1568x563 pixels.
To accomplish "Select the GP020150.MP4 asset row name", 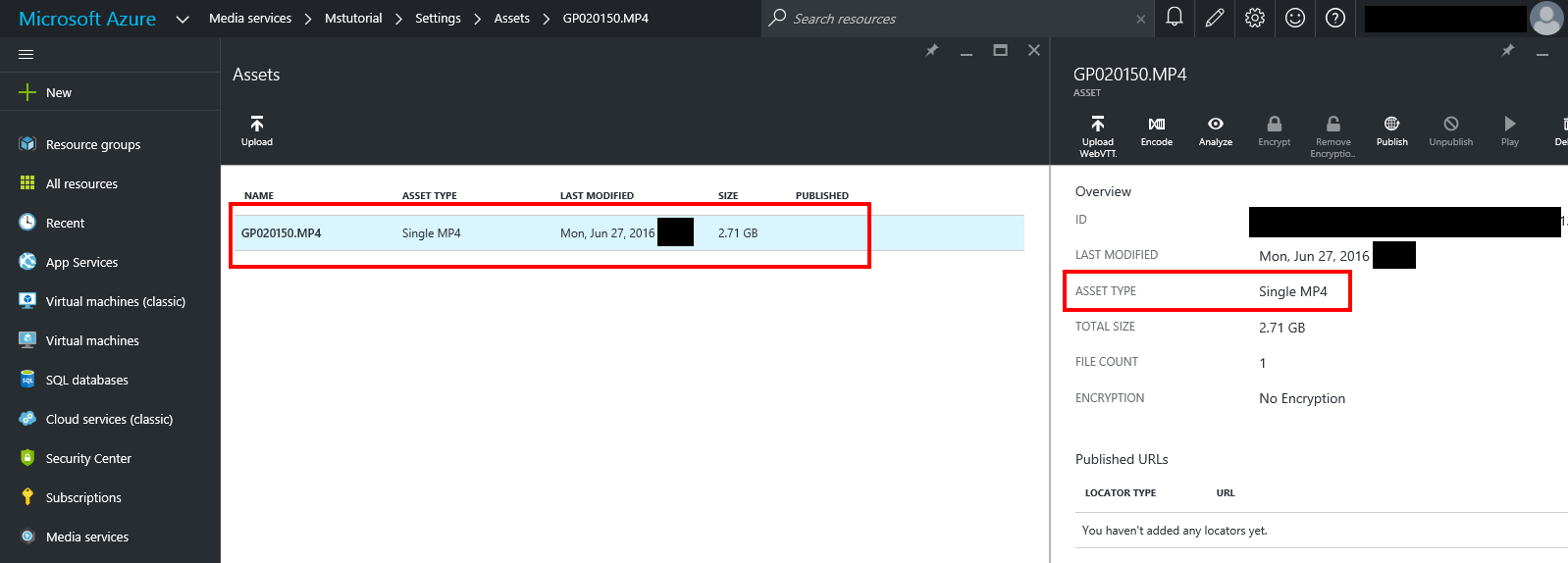I will click(x=281, y=232).
